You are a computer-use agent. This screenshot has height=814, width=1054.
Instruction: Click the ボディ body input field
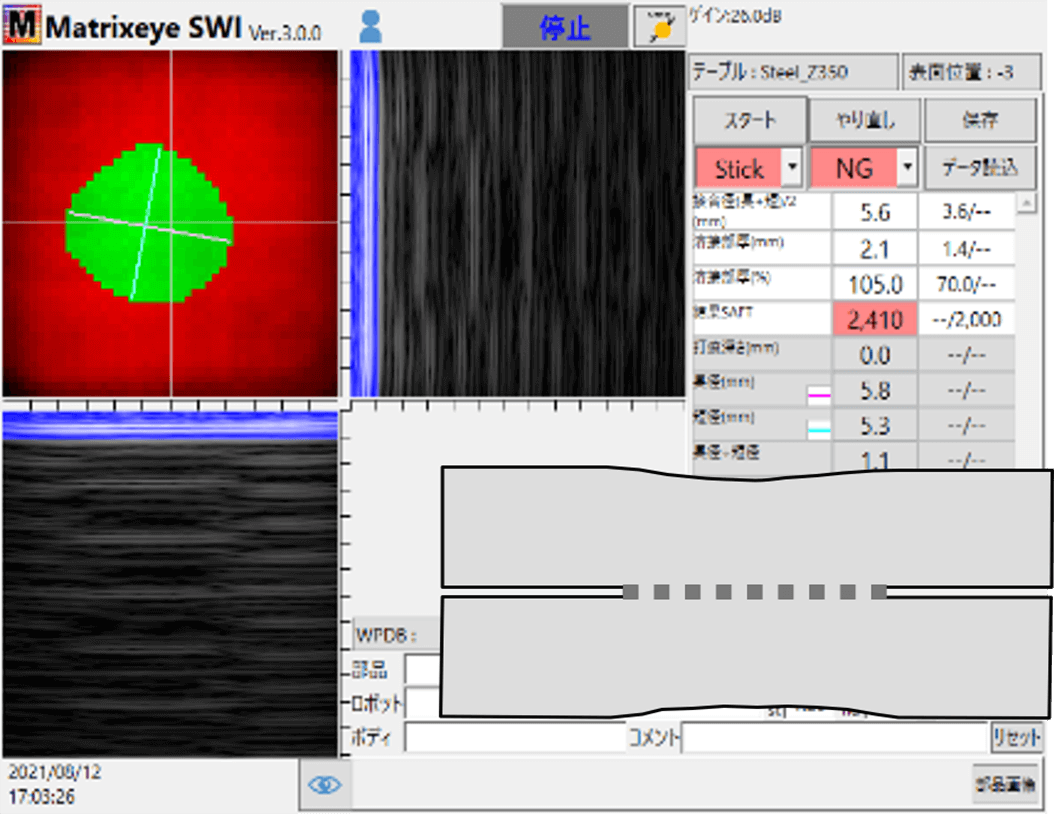coord(514,739)
